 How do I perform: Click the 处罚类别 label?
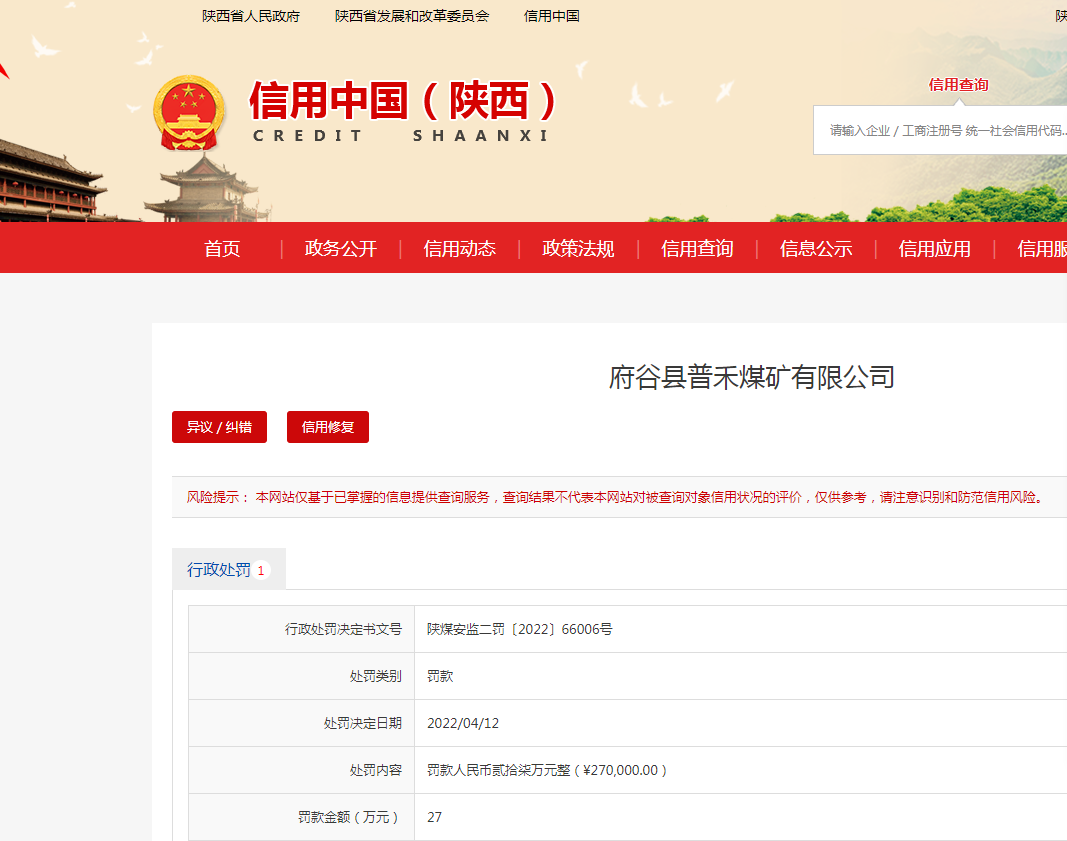[376, 676]
